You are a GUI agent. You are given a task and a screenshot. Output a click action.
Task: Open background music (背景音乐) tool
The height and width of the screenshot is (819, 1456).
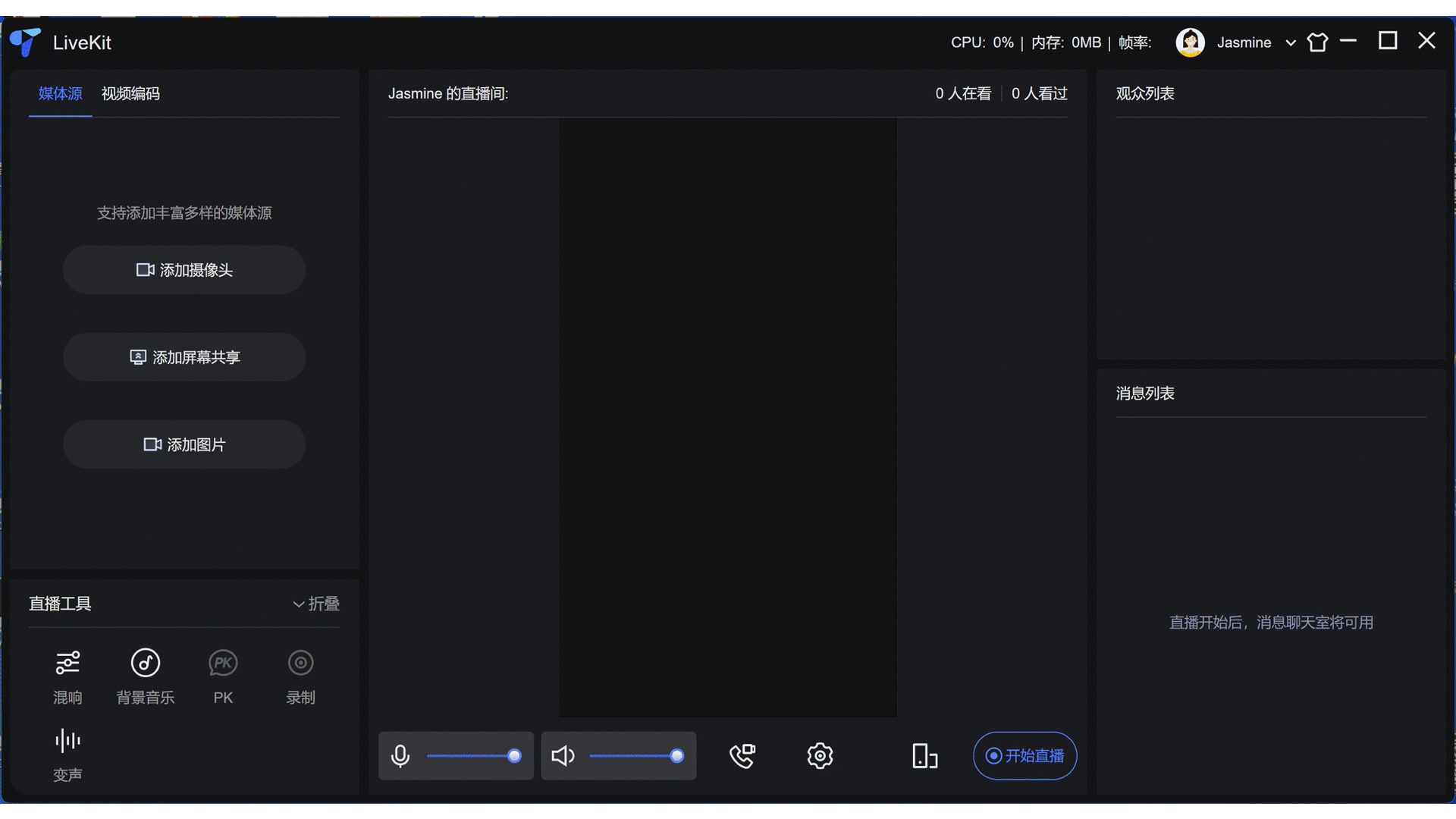145,664
